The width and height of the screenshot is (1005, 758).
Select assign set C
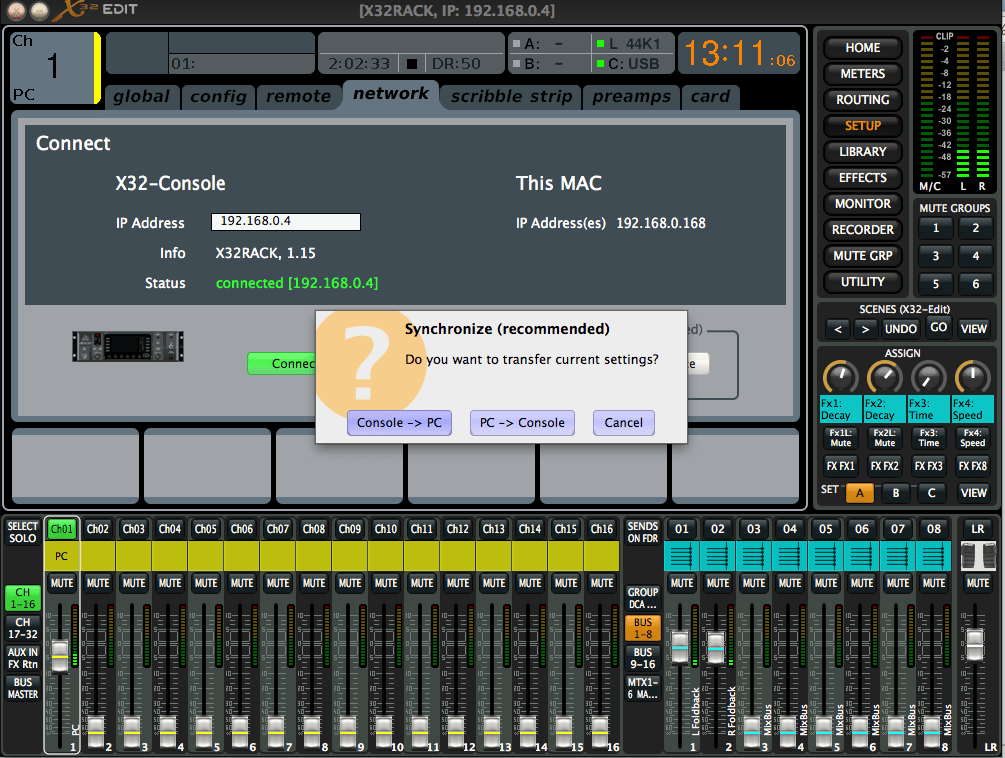[x=931, y=493]
